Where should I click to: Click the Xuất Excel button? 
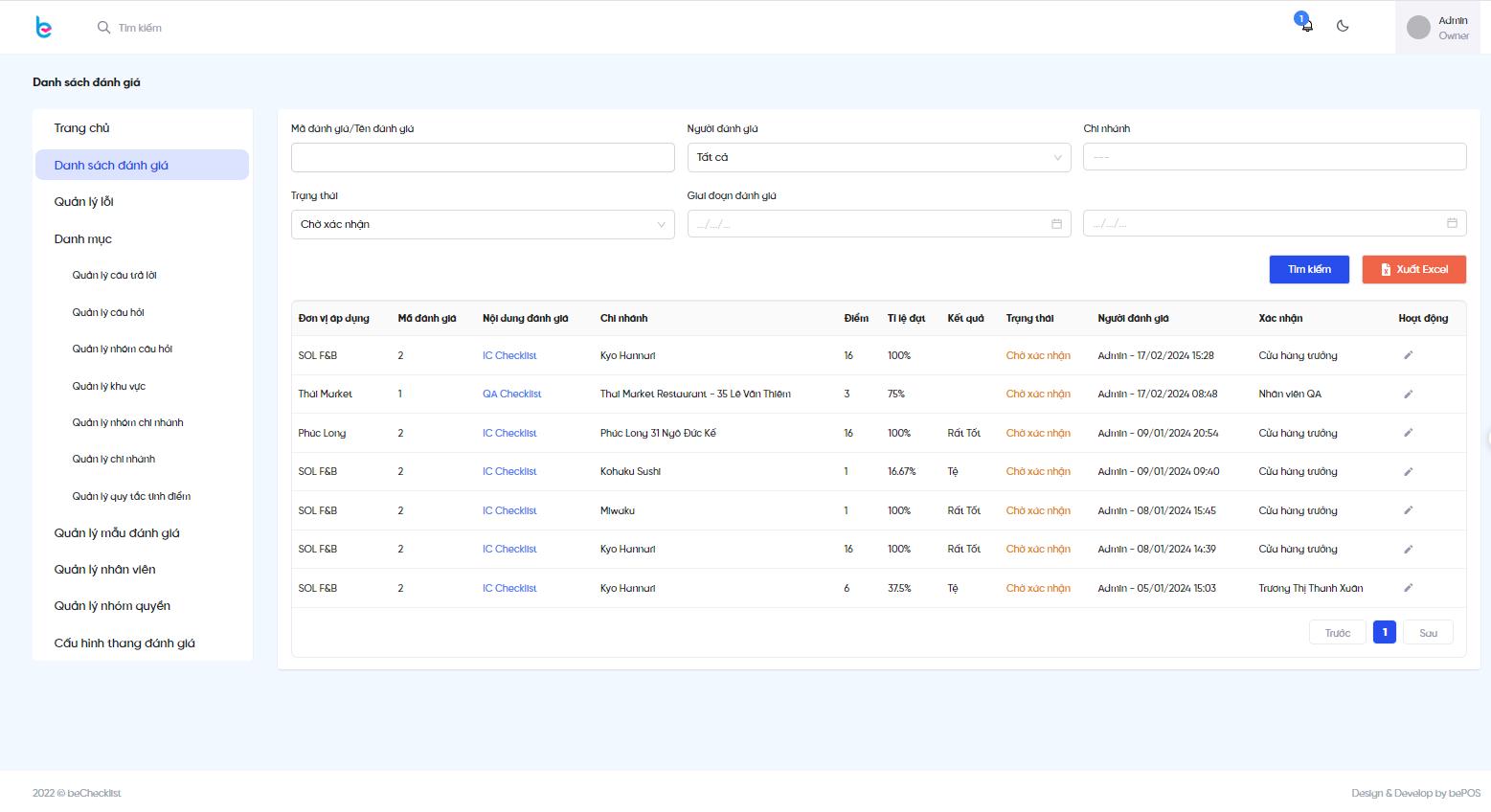(1414, 270)
